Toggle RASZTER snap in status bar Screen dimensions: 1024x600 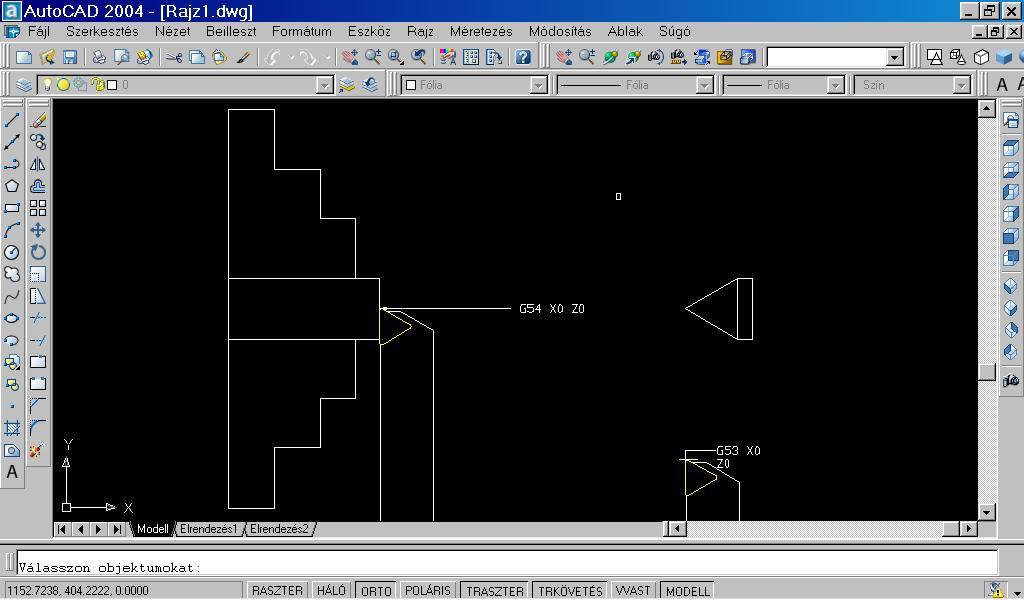pyautogui.click(x=277, y=591)
